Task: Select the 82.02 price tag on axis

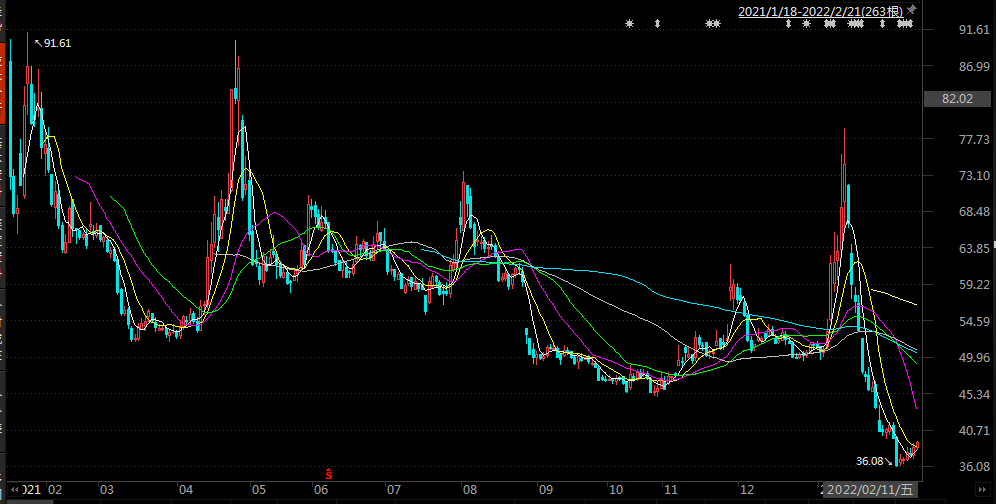Action: 957,99
